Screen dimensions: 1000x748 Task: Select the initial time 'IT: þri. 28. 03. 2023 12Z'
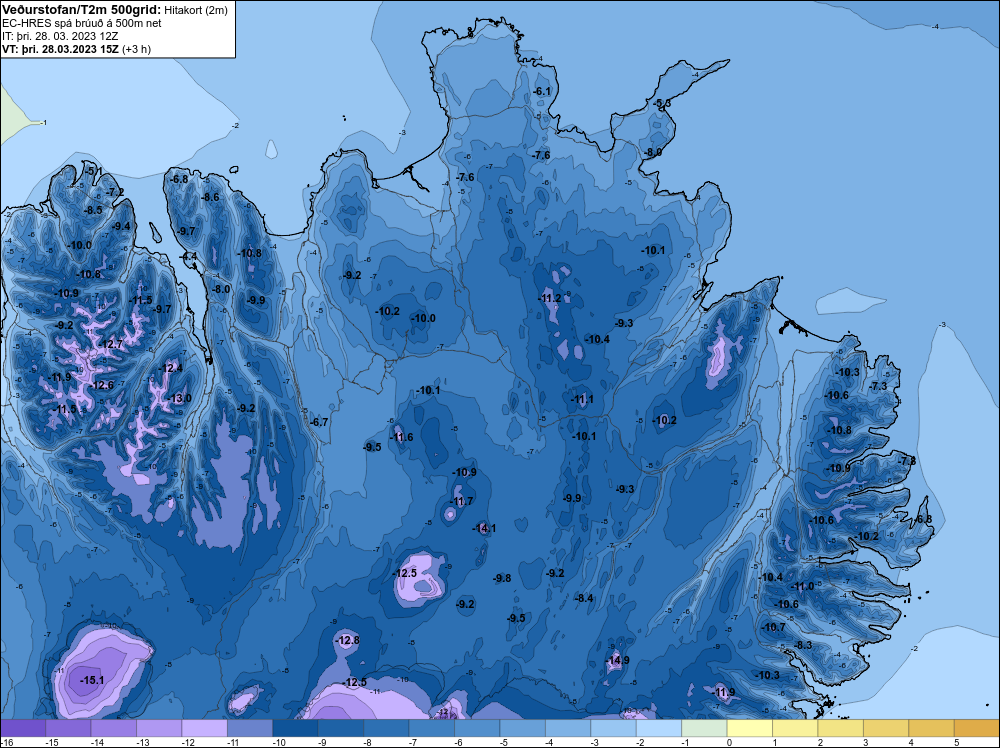60,36
